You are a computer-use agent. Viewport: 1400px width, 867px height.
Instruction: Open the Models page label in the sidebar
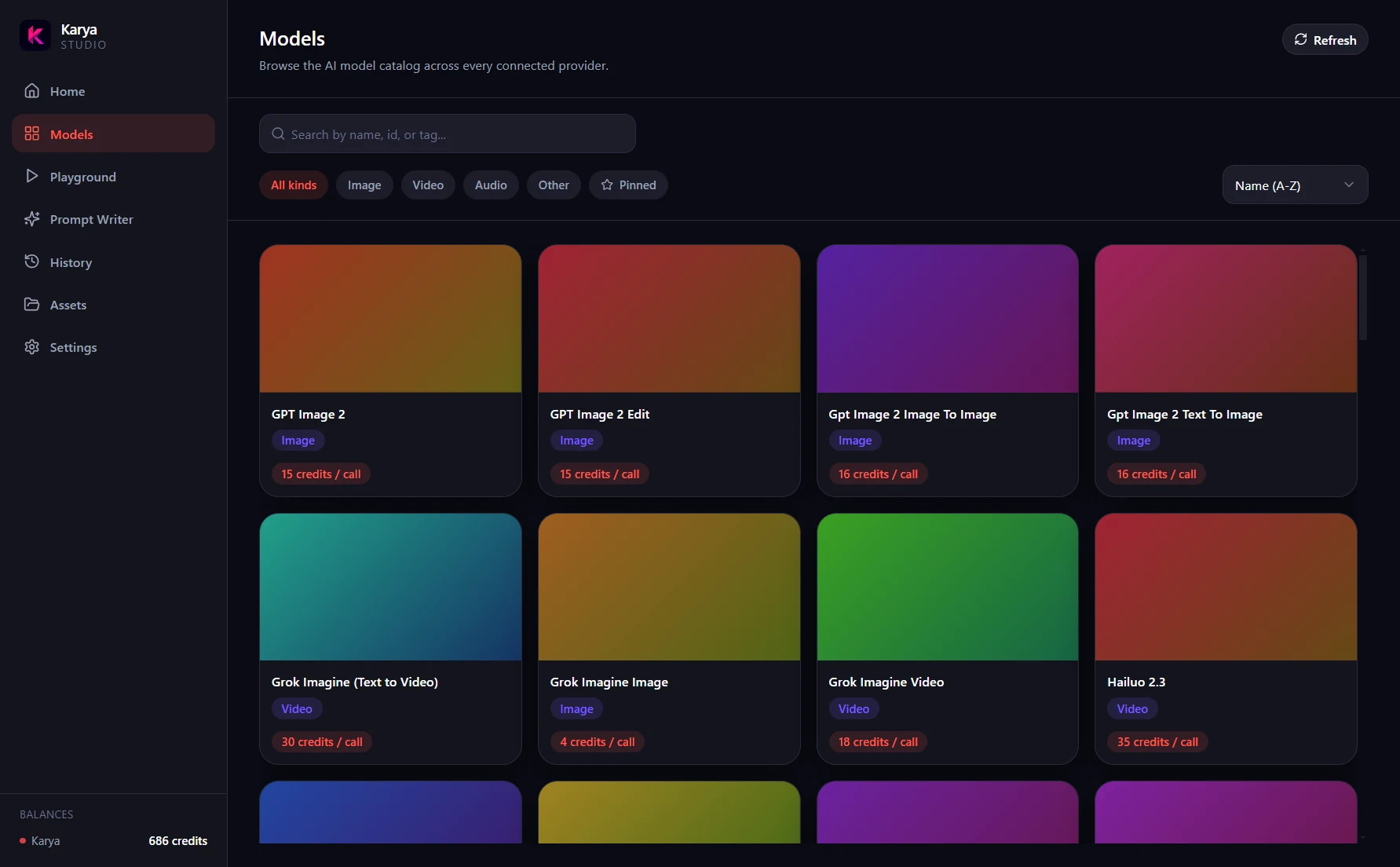(71, 134)
